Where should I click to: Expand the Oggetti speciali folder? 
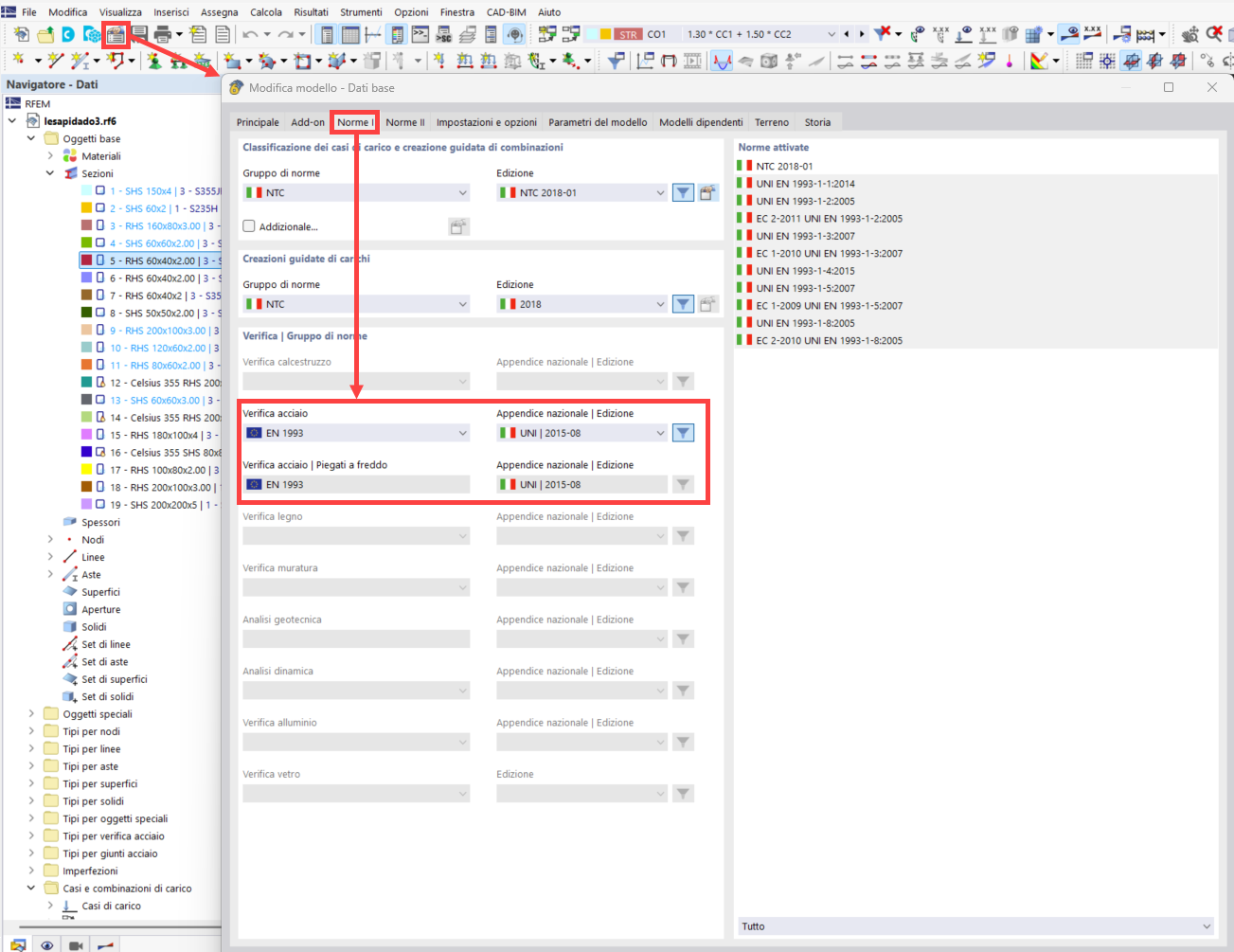coord(31,714)
